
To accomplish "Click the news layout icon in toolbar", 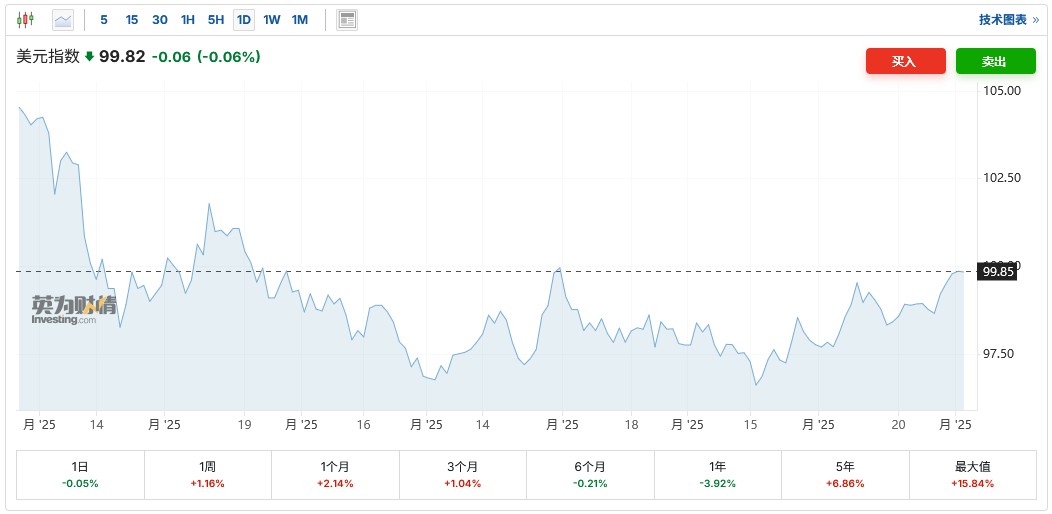I will (x=347, y=20).
